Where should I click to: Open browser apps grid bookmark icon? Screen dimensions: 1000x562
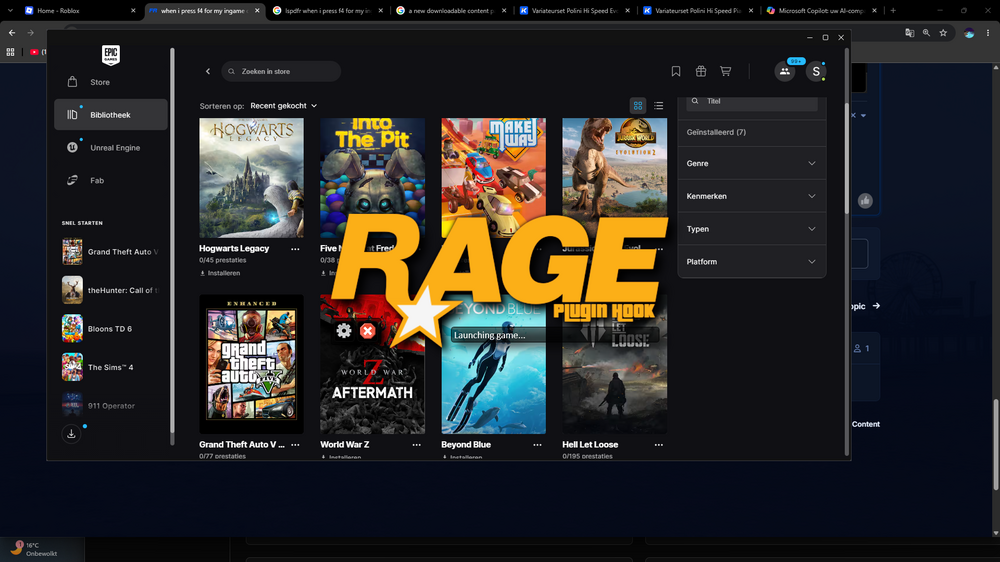pyautogui.click(x=10, y=52)
